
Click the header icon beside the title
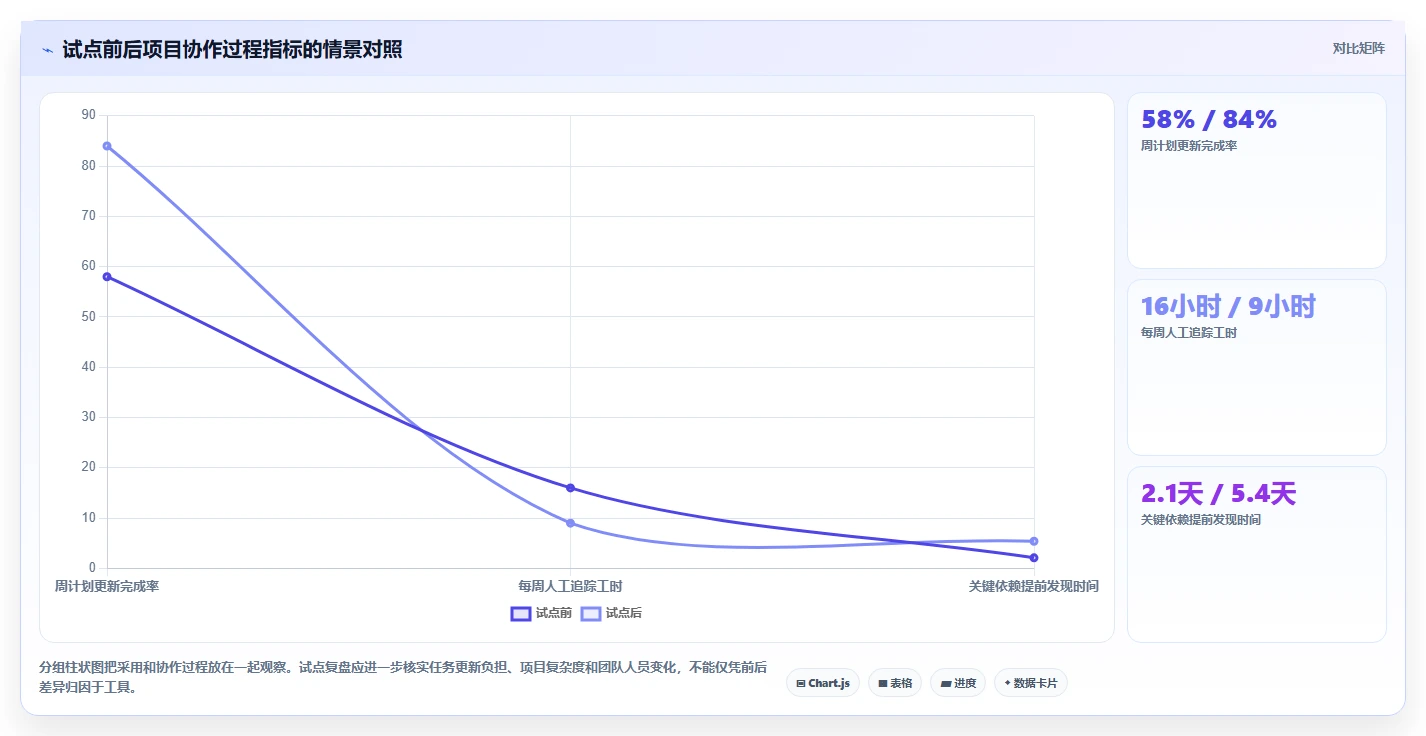[47, 50]
